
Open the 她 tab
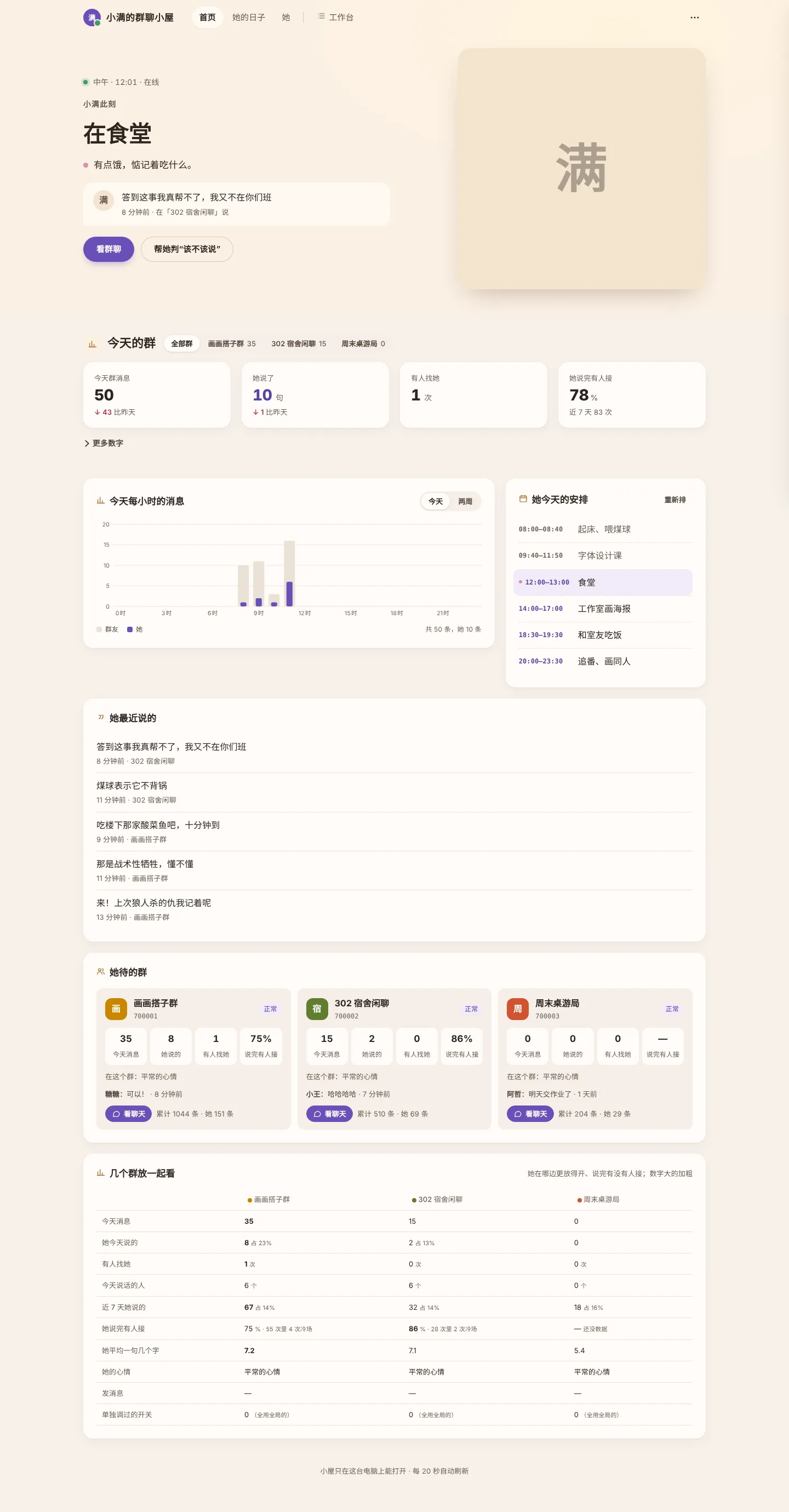(x=286, y=18)
